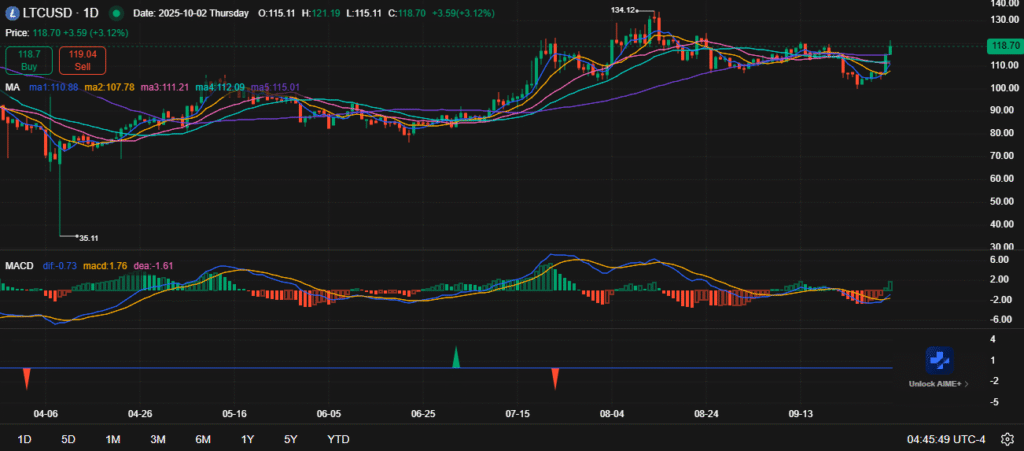Select the YTD time range
This screenshot has height=451, width=1024.
point(338,439)
